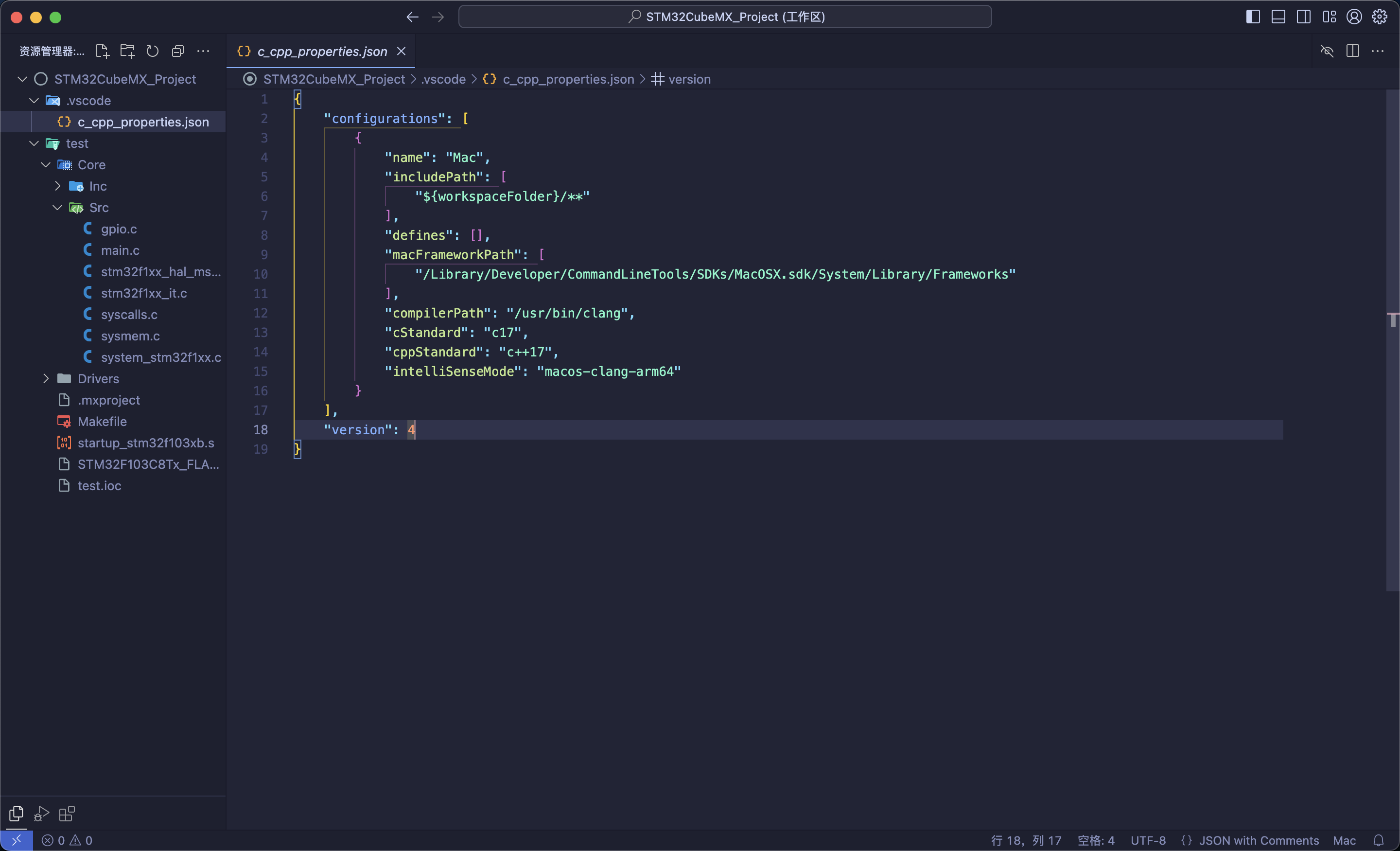Split the editor using the split icon
Viewport: 1400px width, 851px height.
(x=1352, y=51)
